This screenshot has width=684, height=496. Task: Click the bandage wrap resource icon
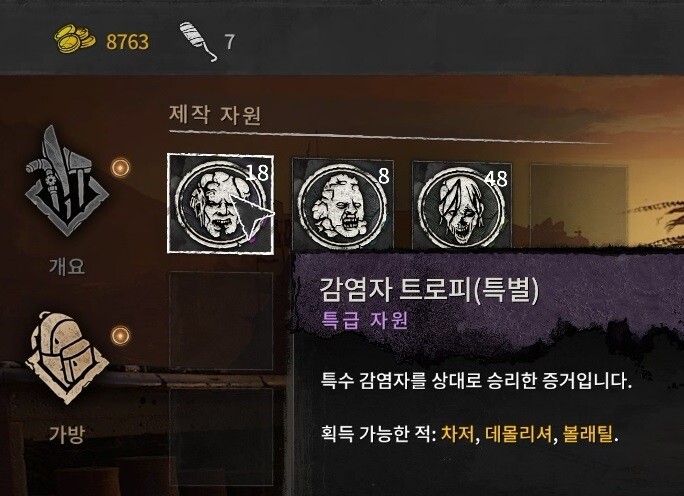click(x=198, y=42)
